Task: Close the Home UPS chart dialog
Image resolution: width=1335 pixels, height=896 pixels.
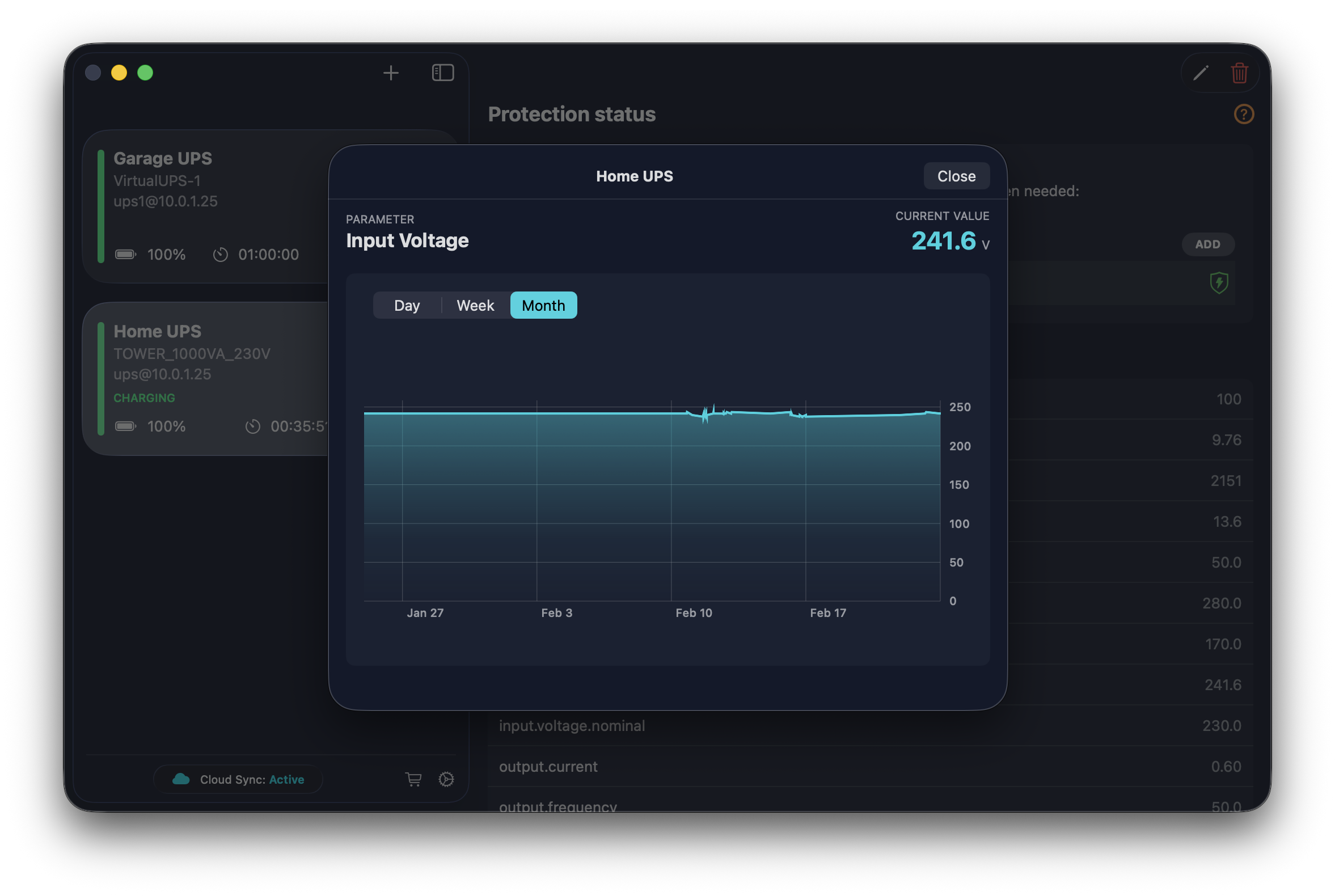Action: click(x=956, y=176)
